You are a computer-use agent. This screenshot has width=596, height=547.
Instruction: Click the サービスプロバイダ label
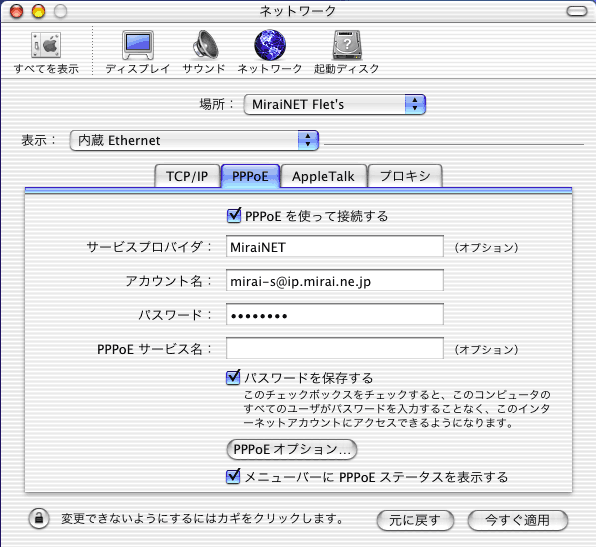click(148, 247)
